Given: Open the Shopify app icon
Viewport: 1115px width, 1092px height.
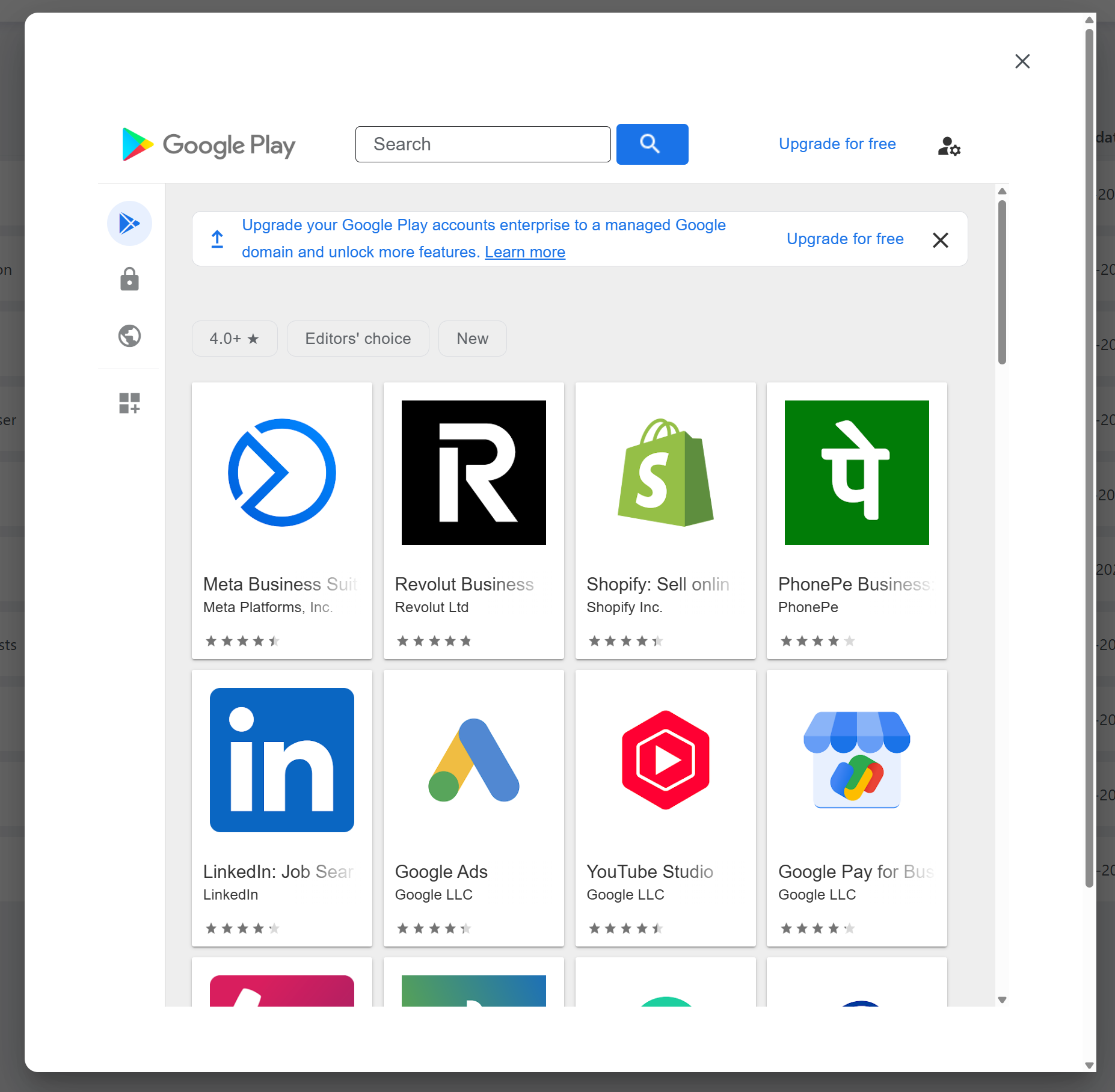Looking at the screenshot, I should tap(666, 473).
